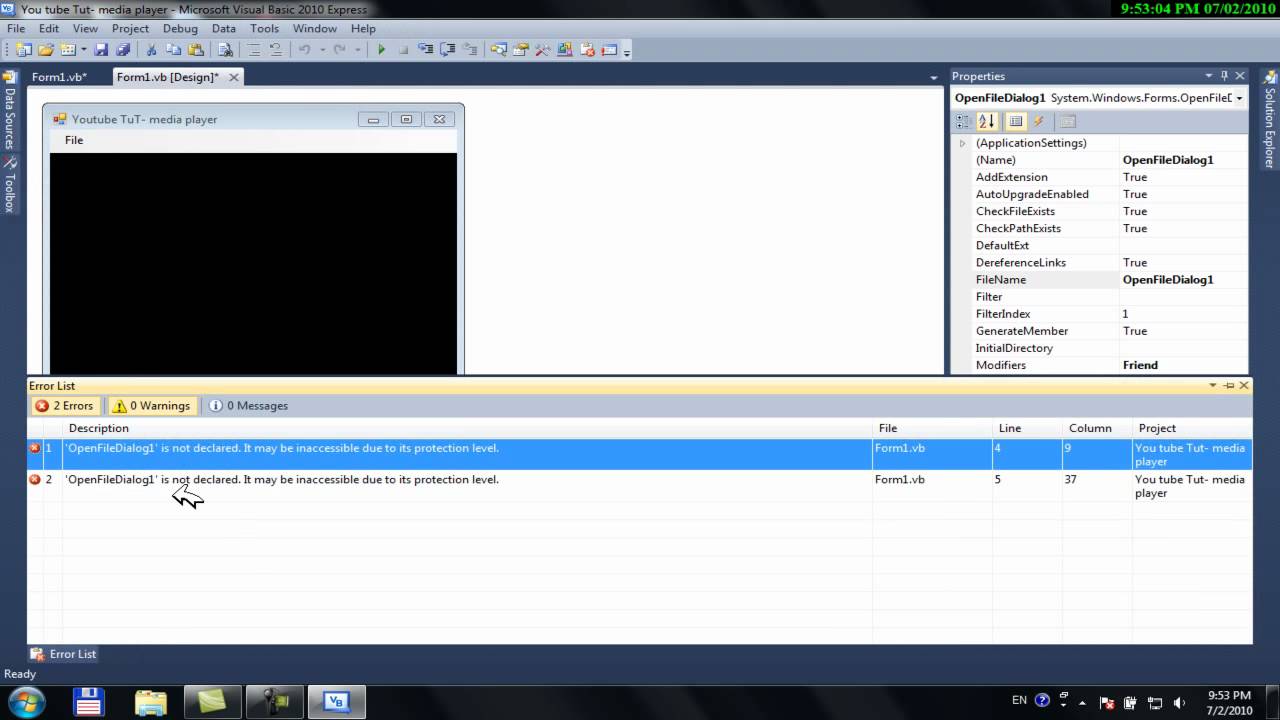Viewport: 1280px width, 720px height.
Task: Toggle the 2 Errors filter button
Action: click(64, 406)
